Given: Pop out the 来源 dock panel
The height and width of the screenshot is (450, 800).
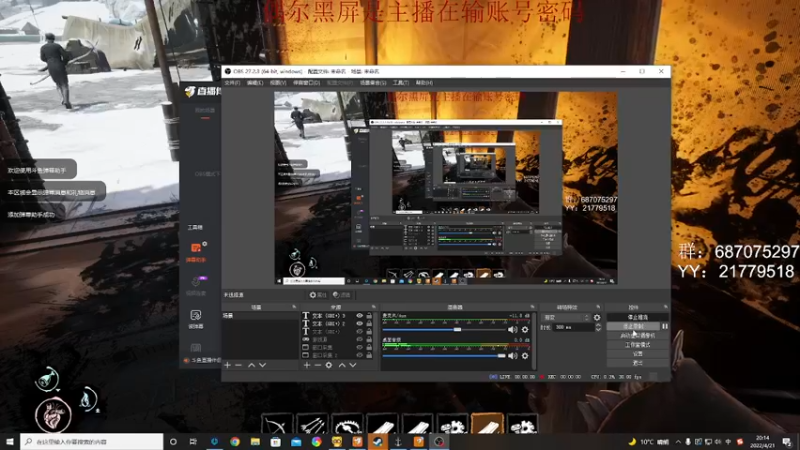Looking at the screenshot, I should pyautogui.click(x=373, y=307).
